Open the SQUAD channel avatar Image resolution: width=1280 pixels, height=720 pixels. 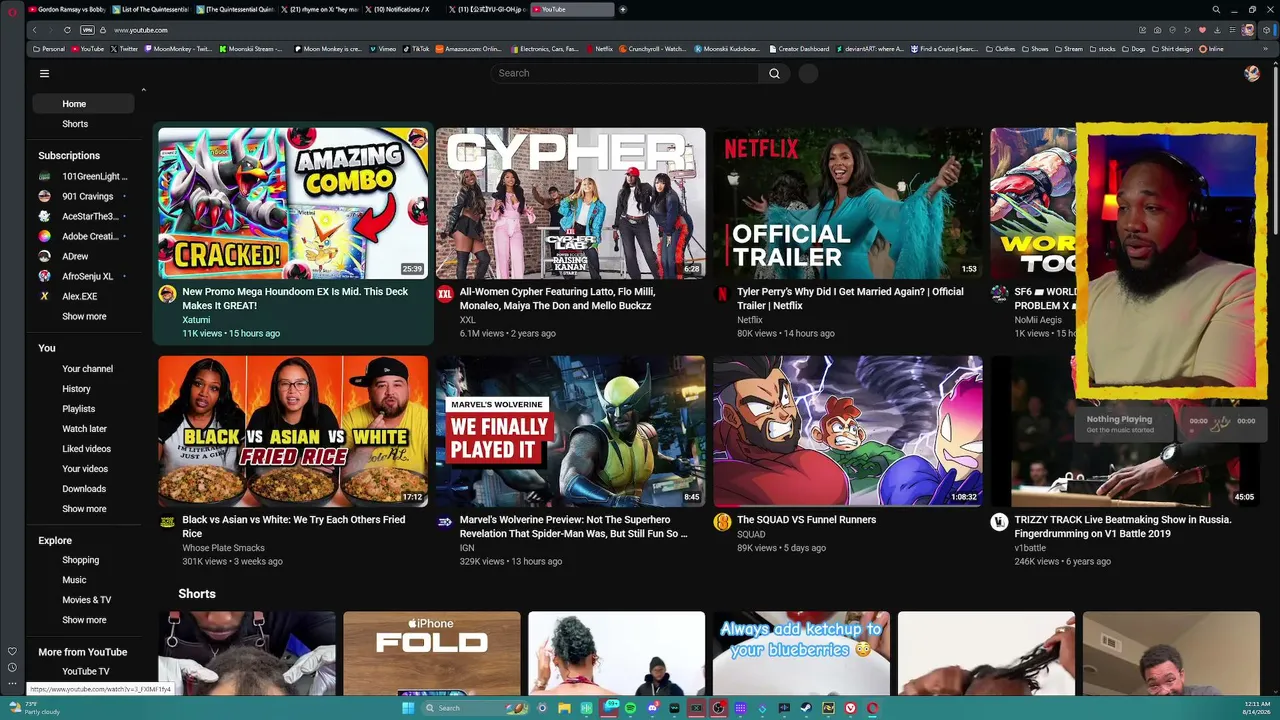pyautogui.click(x=722, y=522)
